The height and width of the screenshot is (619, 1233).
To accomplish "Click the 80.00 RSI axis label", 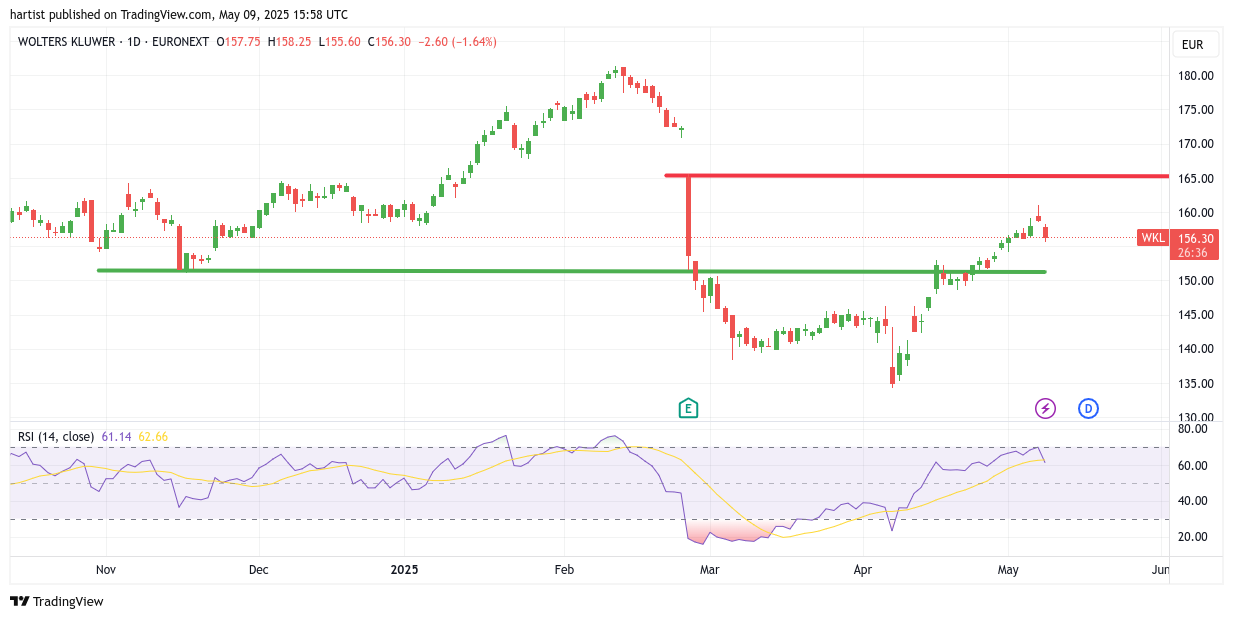I will click(1193, 429).
